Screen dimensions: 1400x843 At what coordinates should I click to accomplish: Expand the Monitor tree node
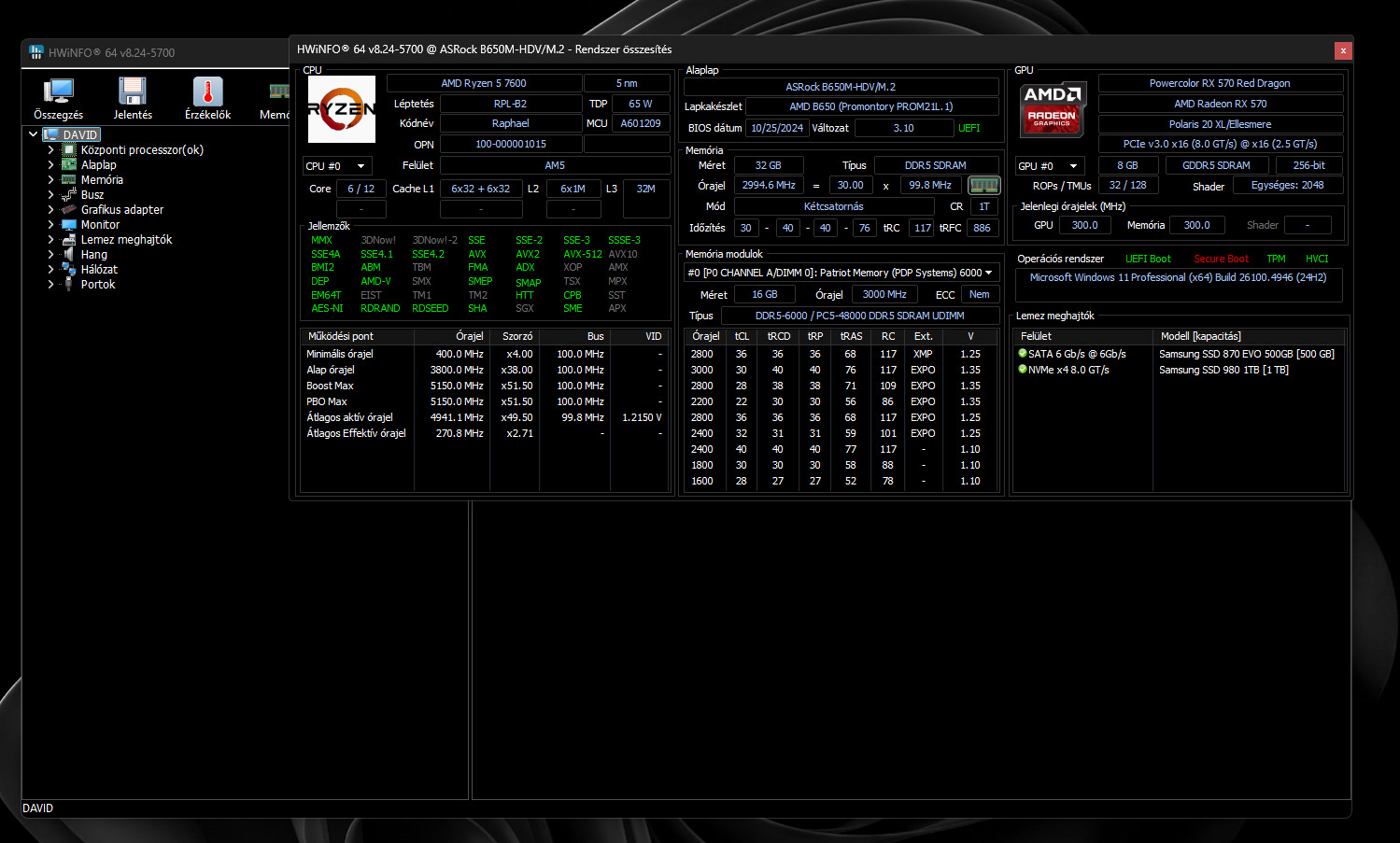point(50,224)
